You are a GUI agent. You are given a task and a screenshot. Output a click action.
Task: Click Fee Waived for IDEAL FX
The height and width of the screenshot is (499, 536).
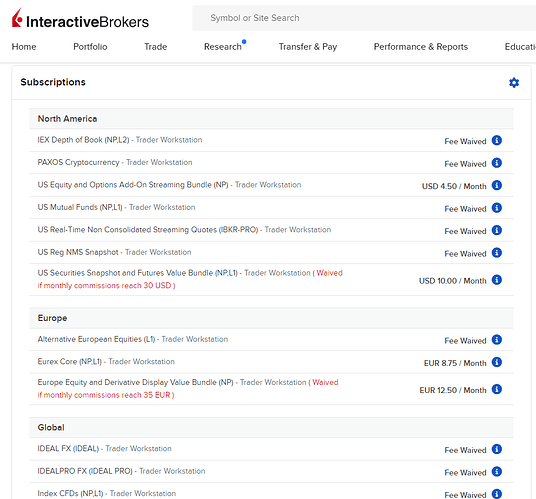[x=465, y=450]
